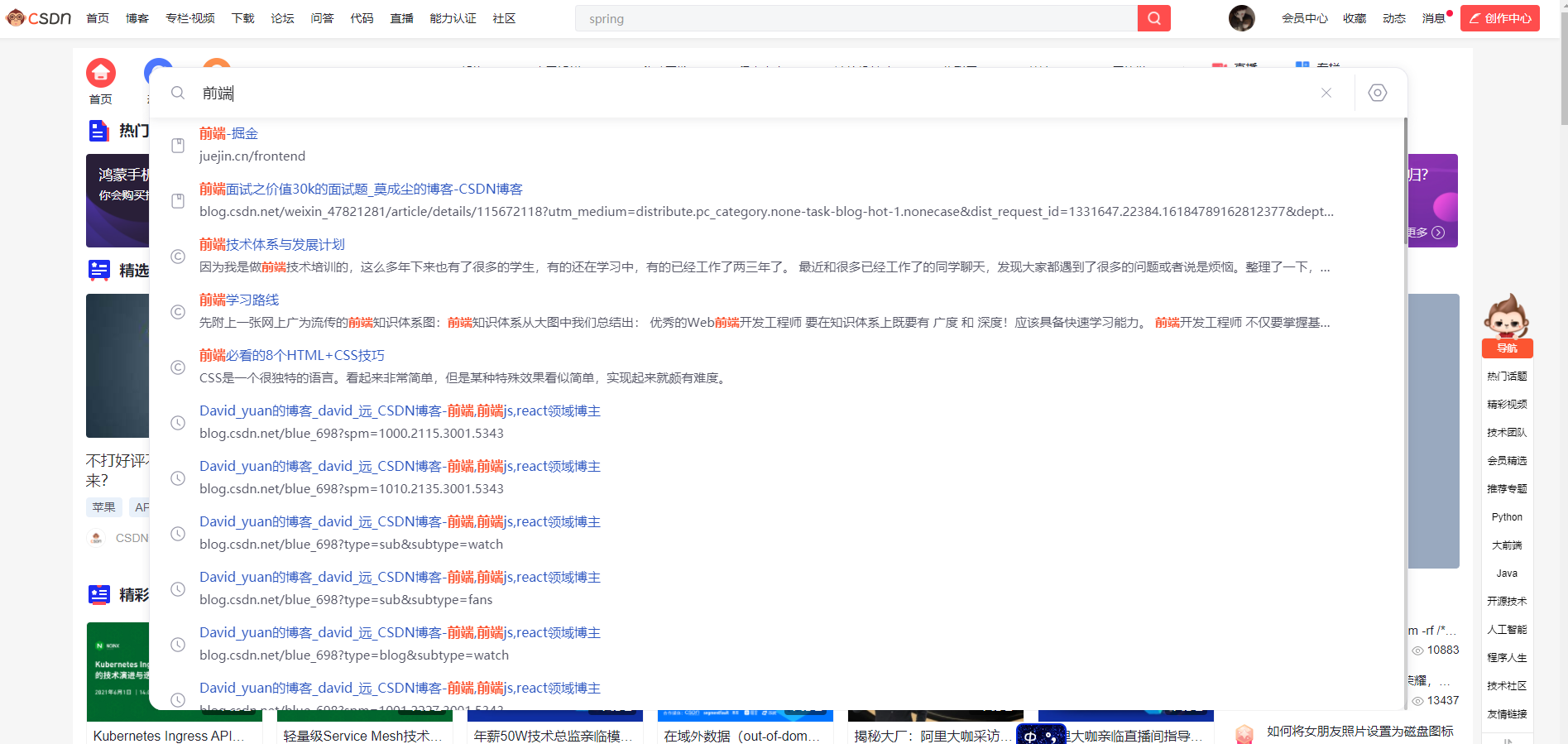Select 人工智能 in side navigation
Image resolution: width=1568 pixels, height=744 pixels.
click(x=1507, y=630)
